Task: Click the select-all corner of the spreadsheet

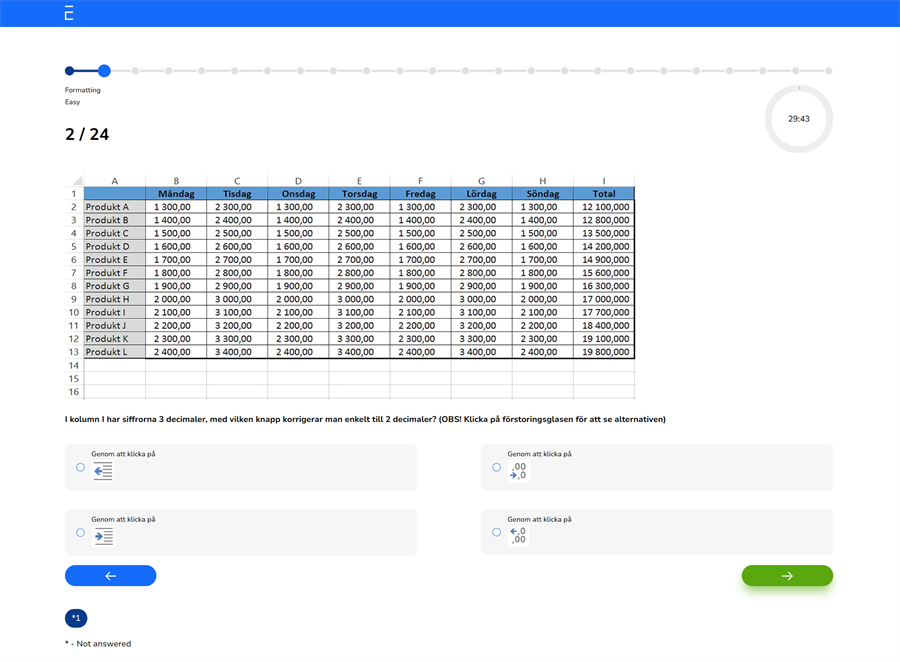Action: coord(76,181)
